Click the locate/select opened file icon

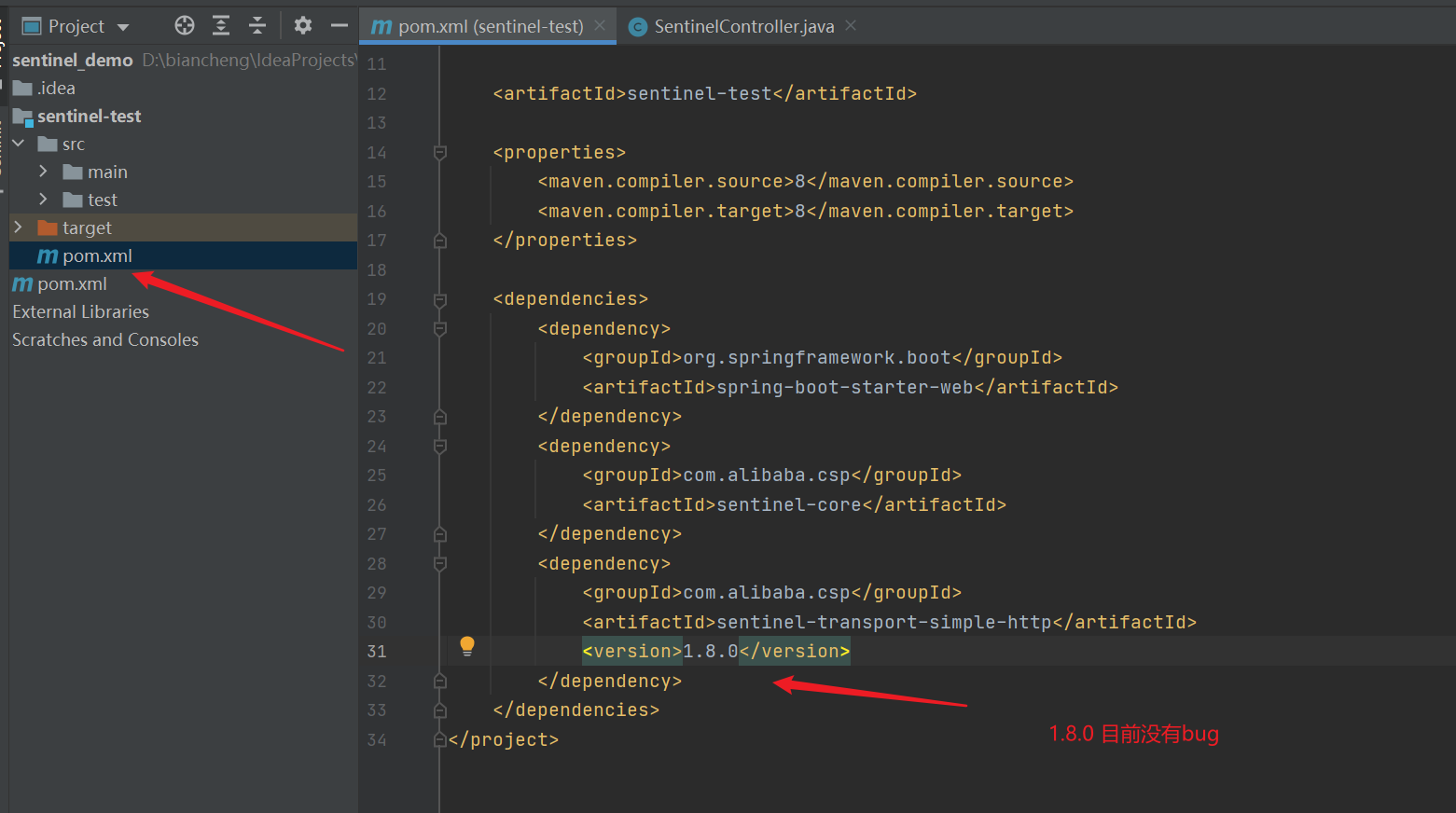(185, 26)
